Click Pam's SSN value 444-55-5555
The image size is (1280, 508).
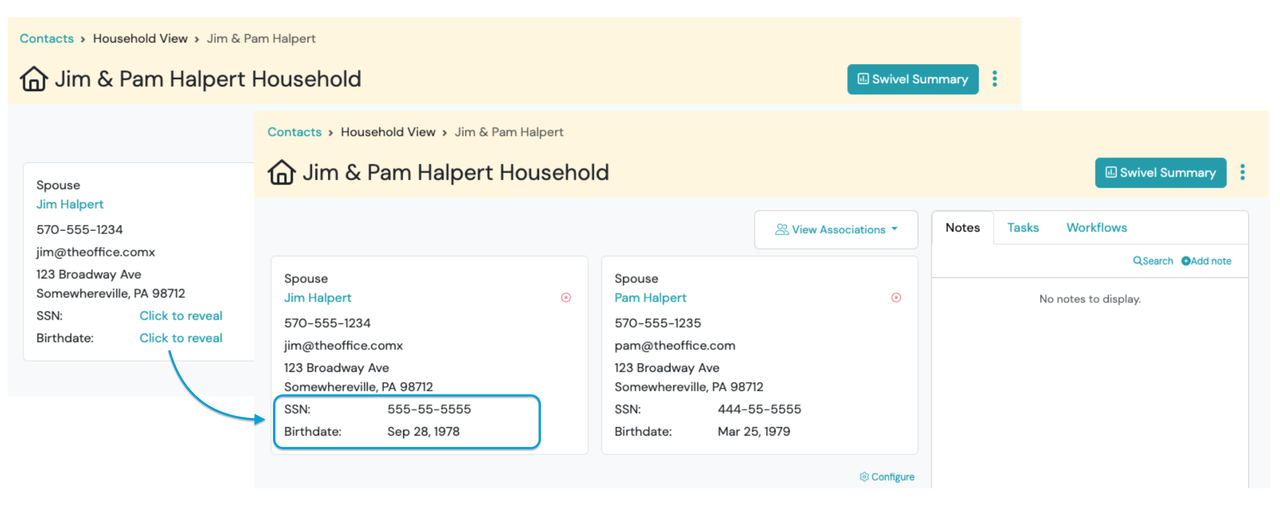759,409
